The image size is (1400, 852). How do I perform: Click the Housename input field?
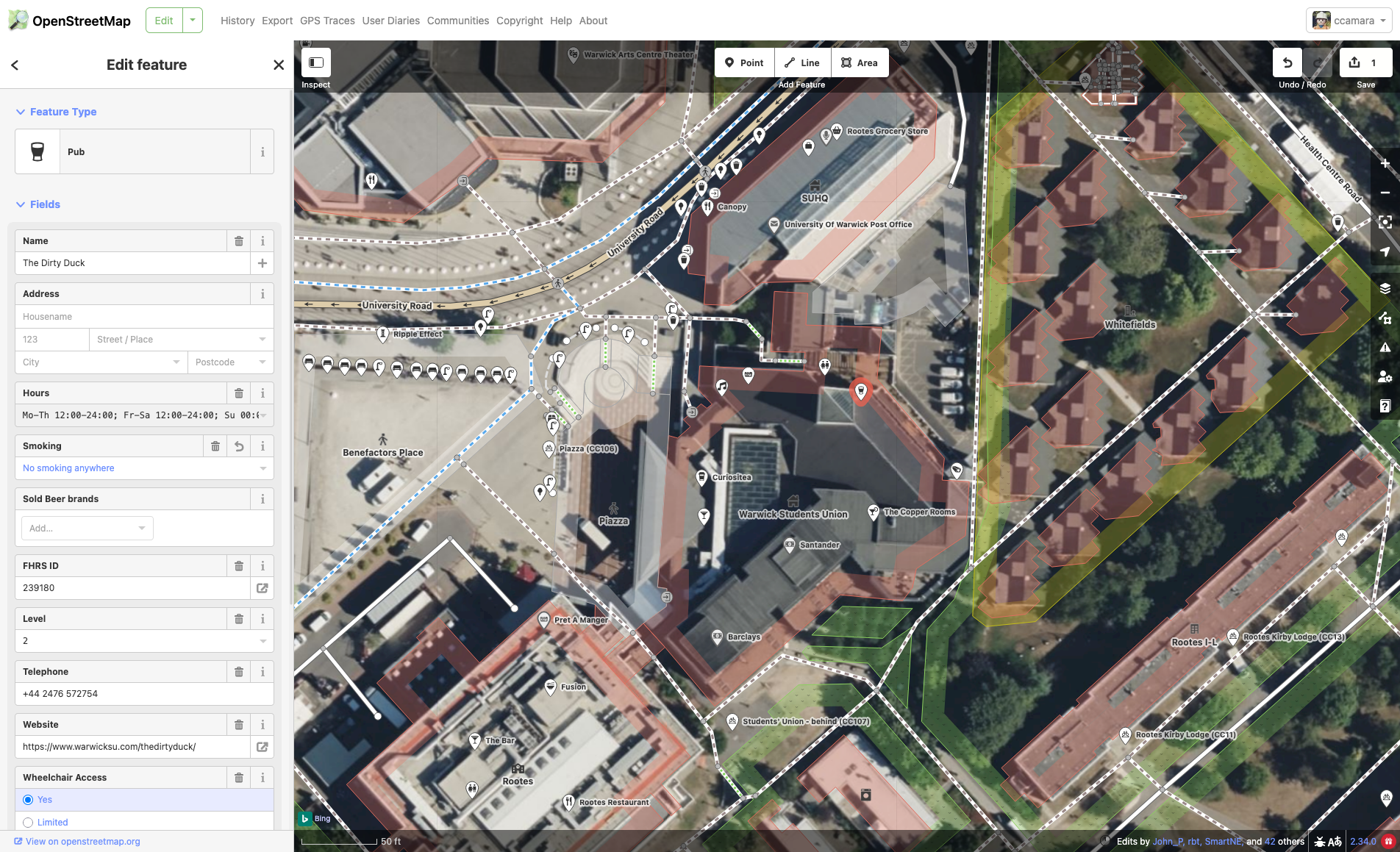point(144,317)
